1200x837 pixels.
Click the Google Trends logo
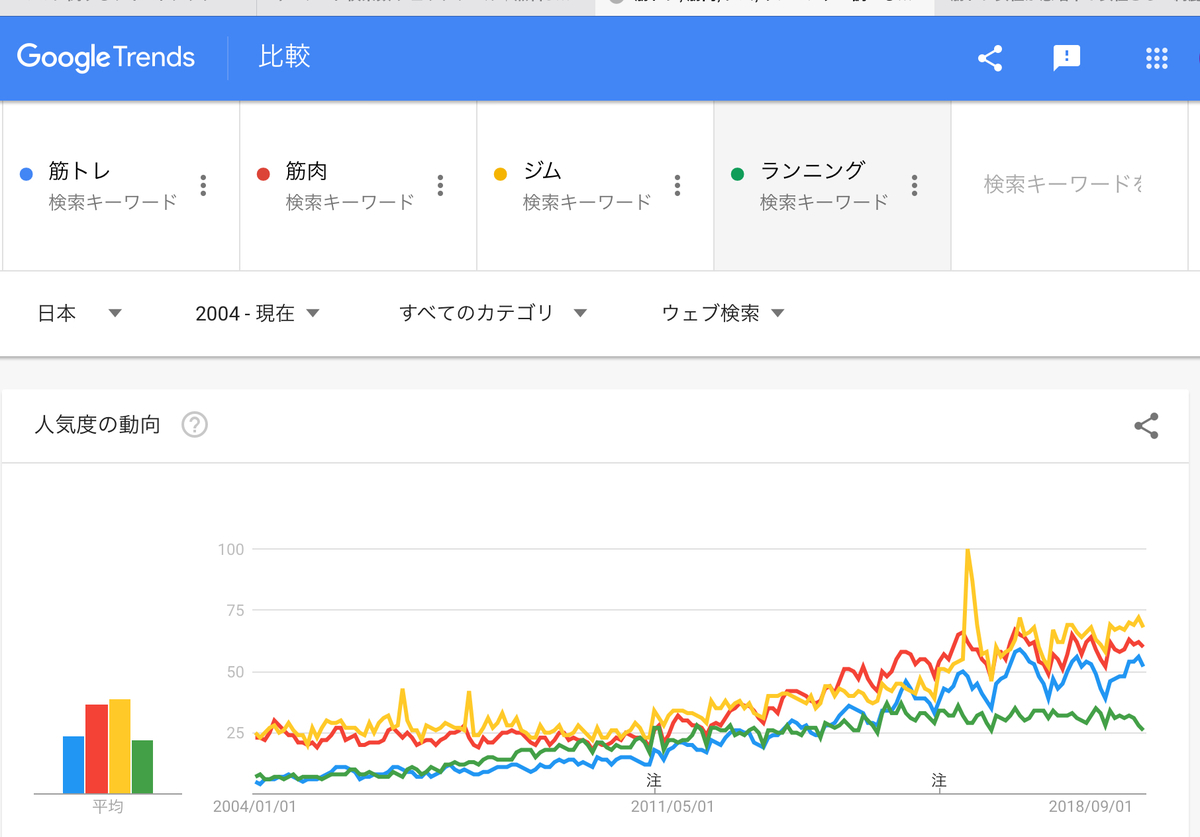coord(106,58)
